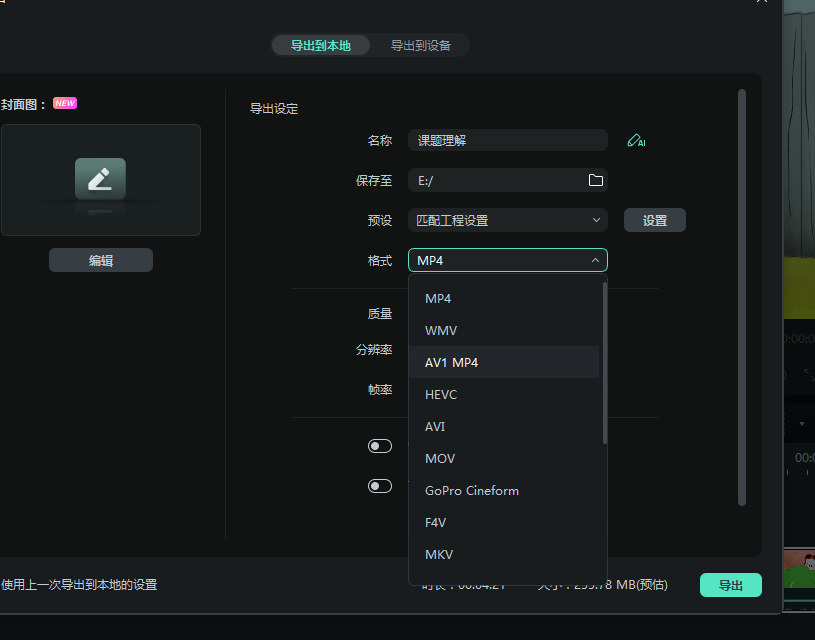Choose MKV from the format list
Screen dimensions: 815x640
(x=439, y=554)
